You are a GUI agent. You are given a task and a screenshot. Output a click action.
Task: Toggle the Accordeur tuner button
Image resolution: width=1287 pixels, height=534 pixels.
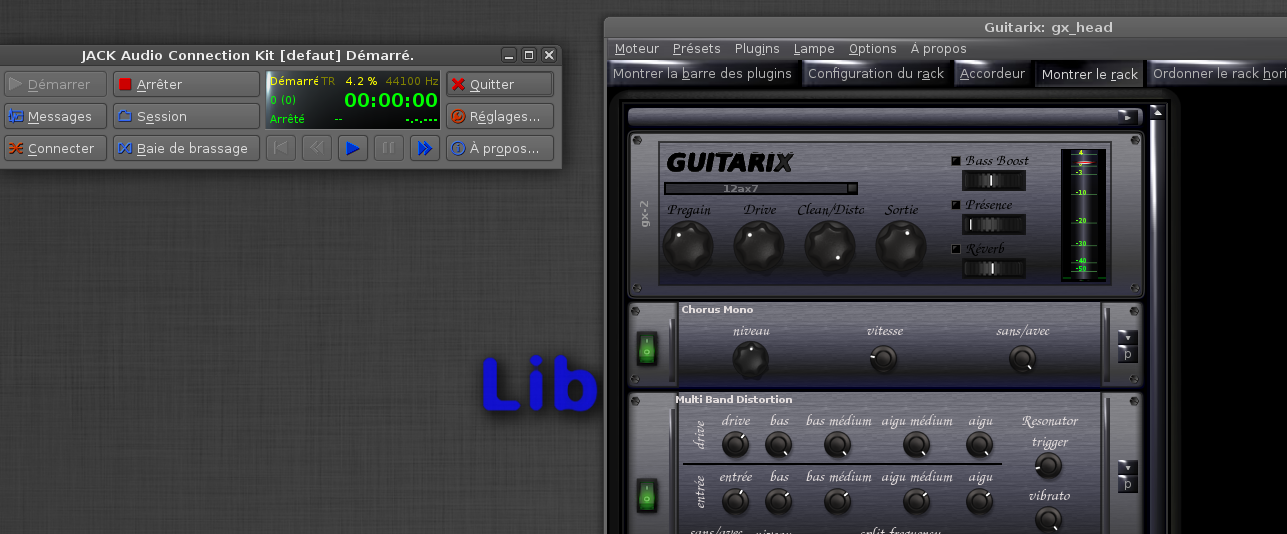click(992, 73)
